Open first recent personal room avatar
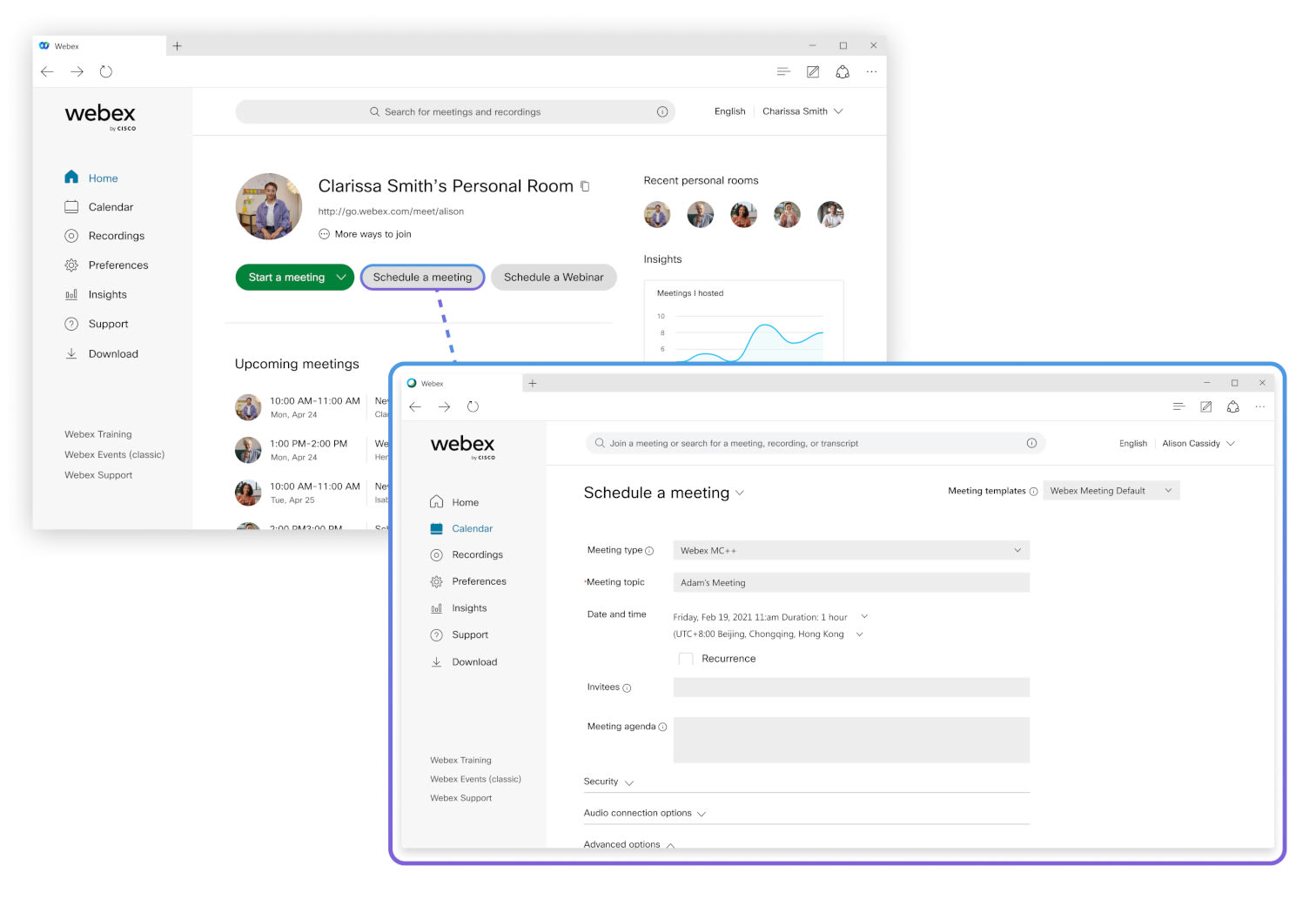 point(657,214)
